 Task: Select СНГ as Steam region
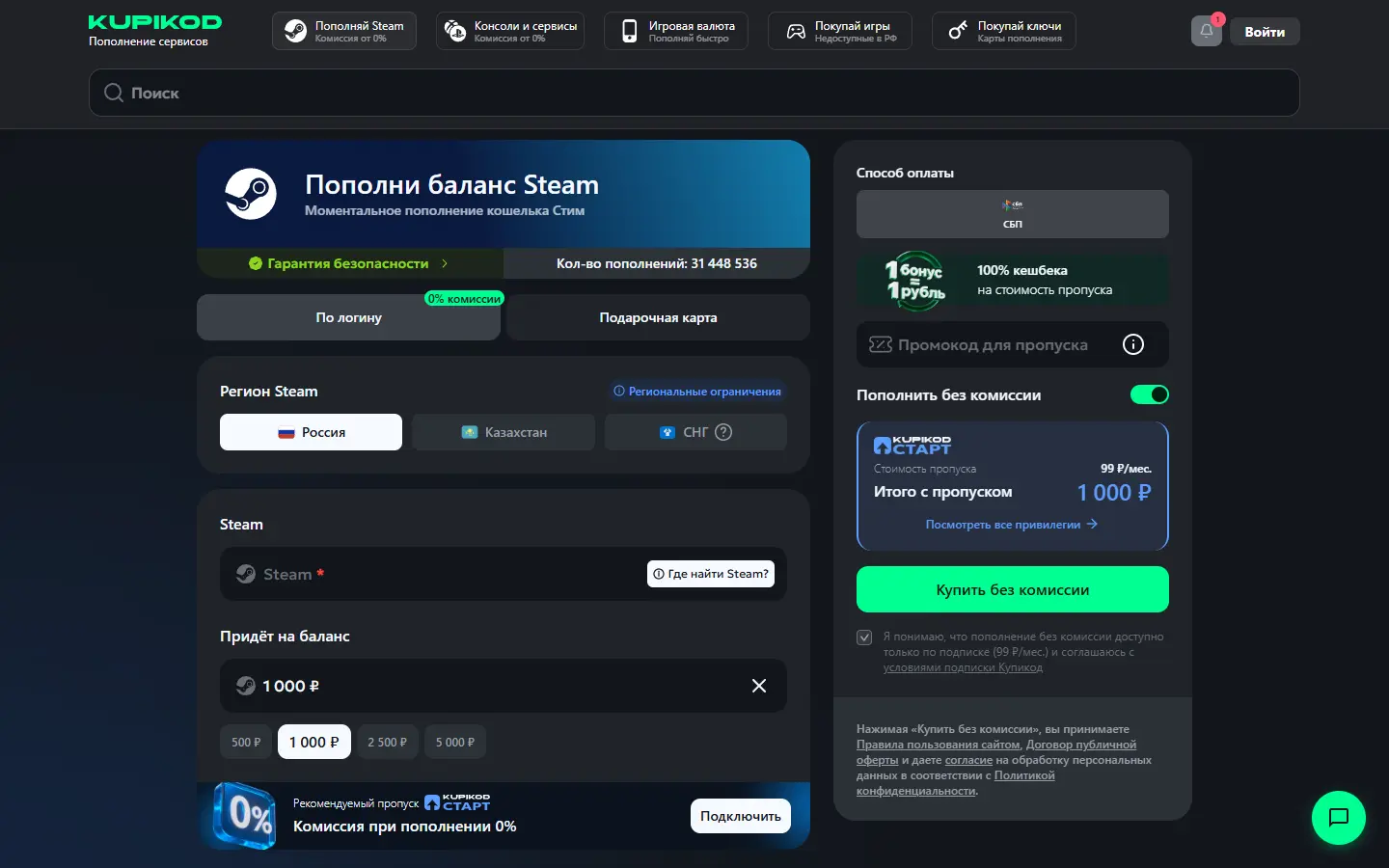coord(695,432)
